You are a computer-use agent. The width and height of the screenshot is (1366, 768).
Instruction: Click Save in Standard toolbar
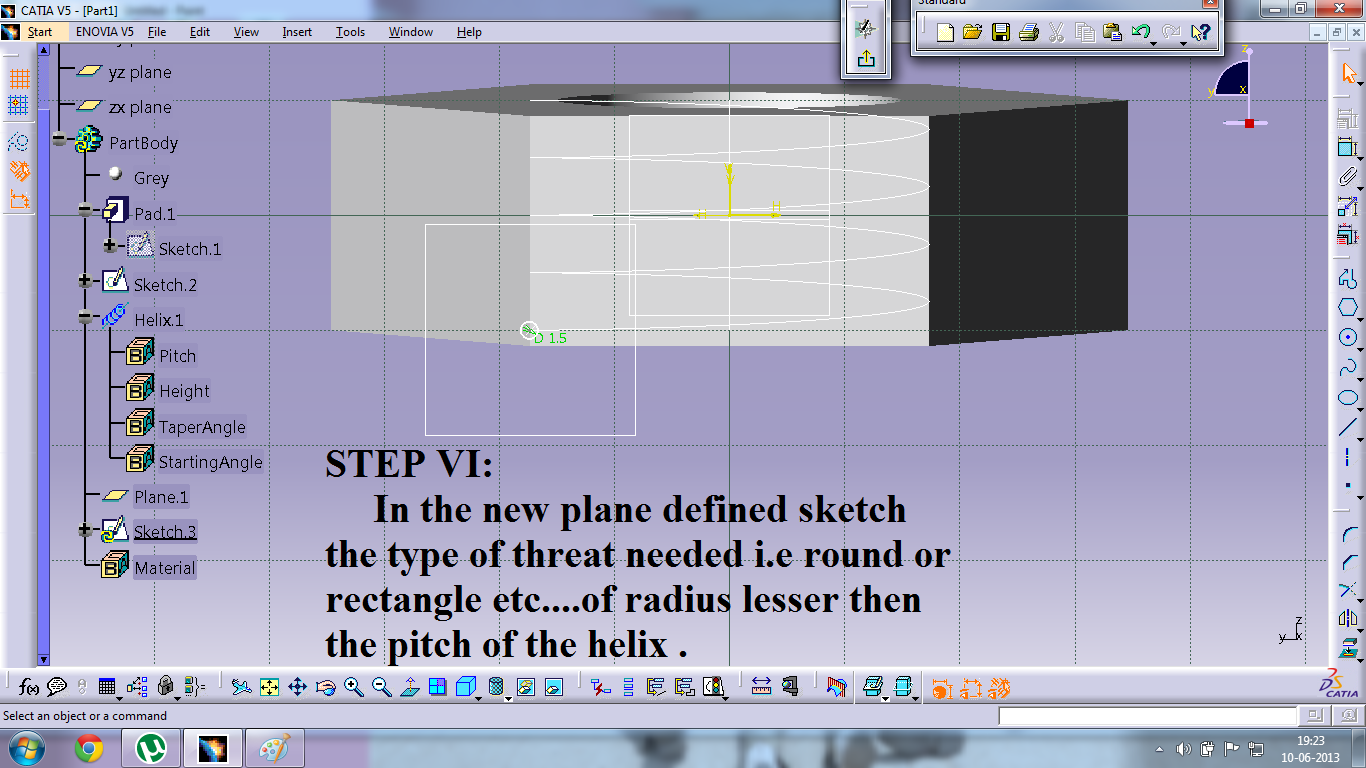coord(1000,33)
